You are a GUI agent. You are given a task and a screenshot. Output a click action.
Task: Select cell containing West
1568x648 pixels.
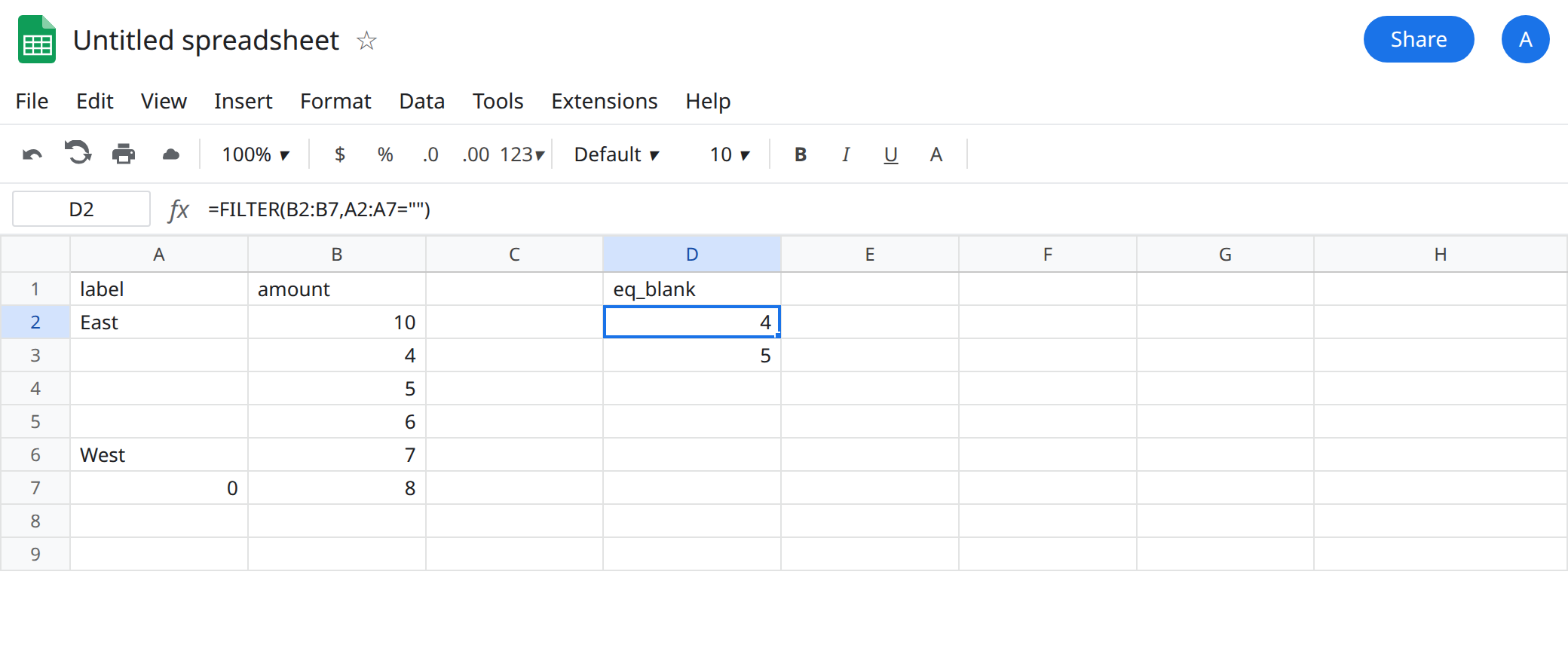point(159,454)
